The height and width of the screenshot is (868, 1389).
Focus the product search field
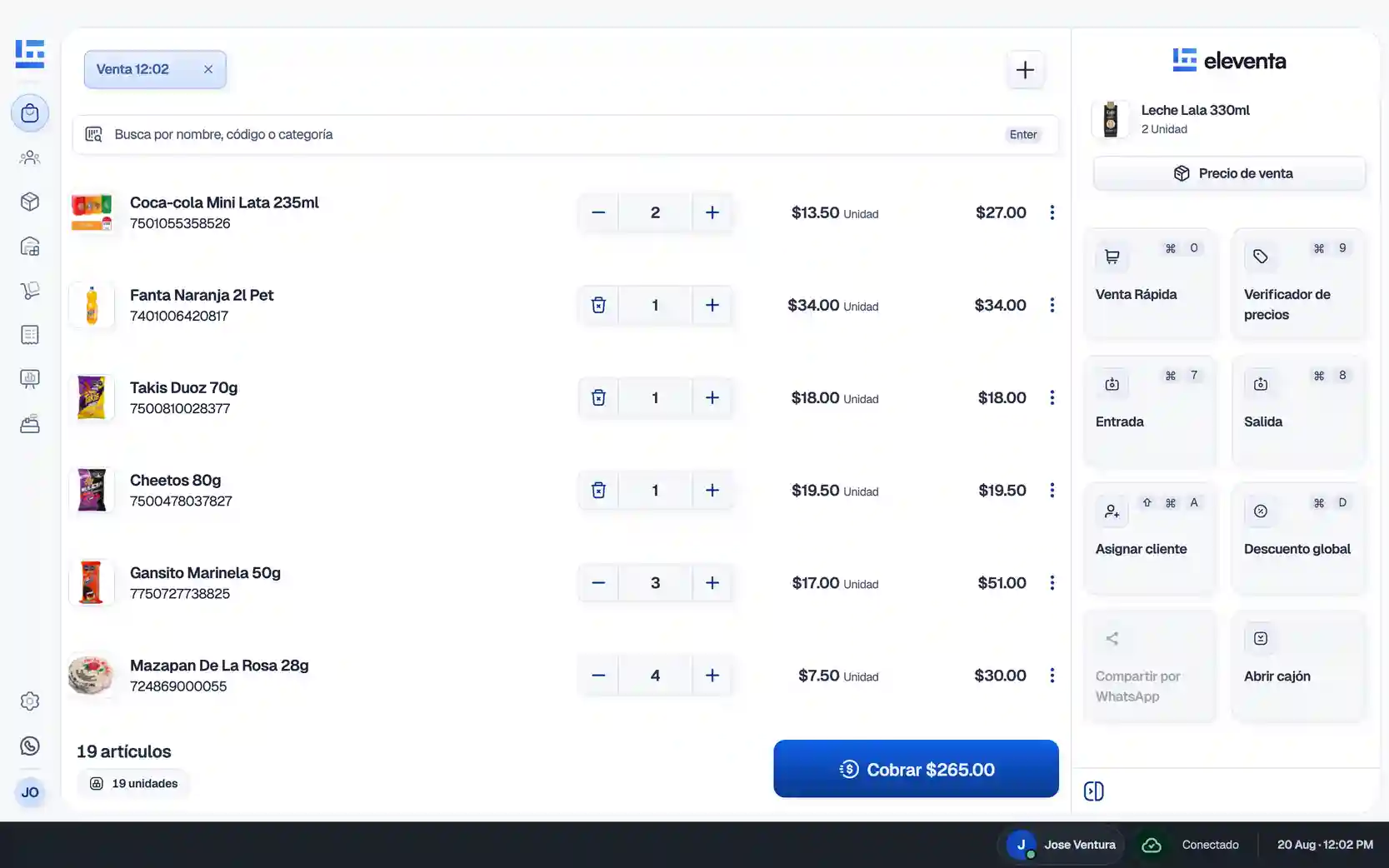[x=565, y=134]
